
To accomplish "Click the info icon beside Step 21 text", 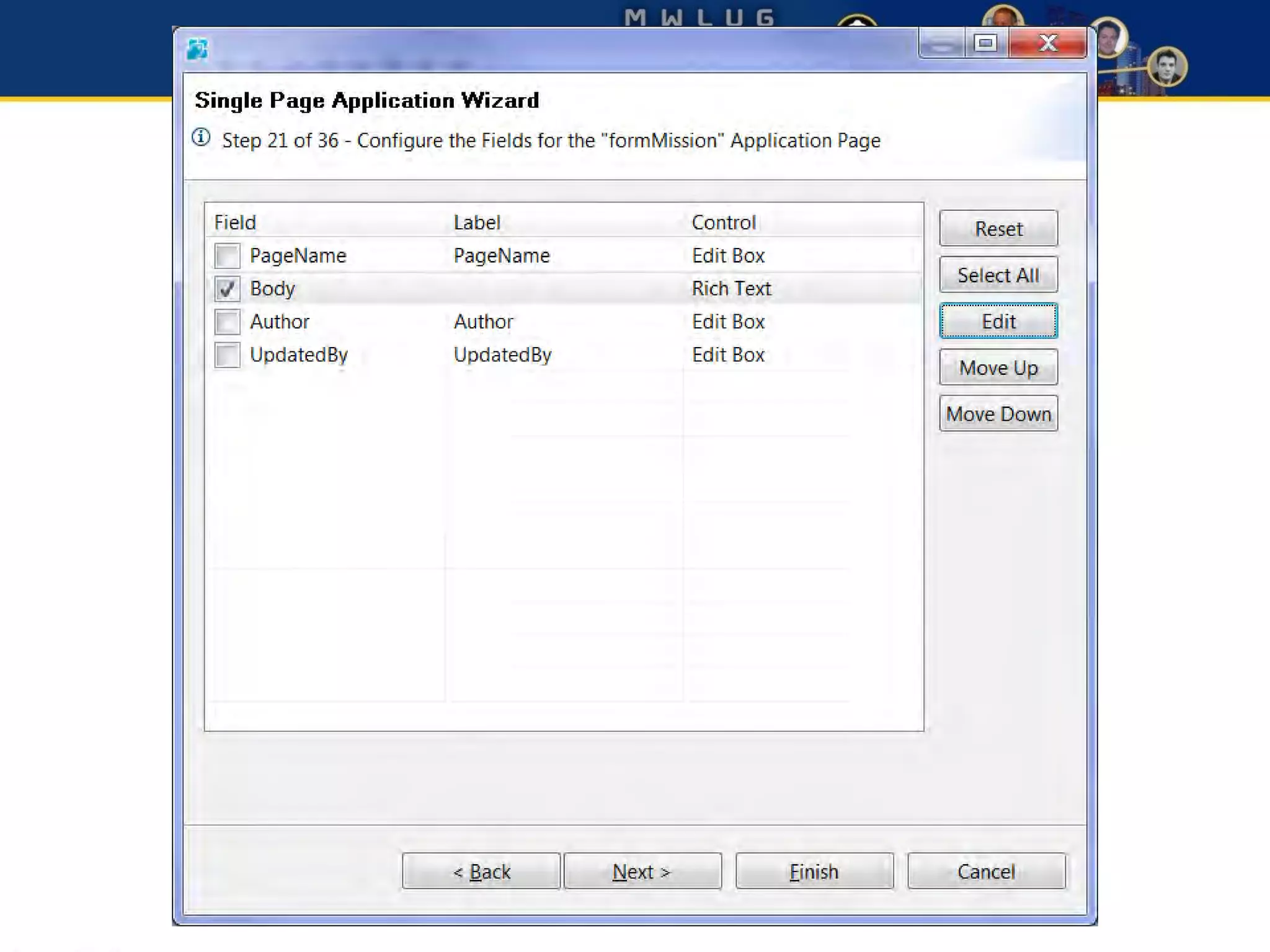I will tap(201, 138).
